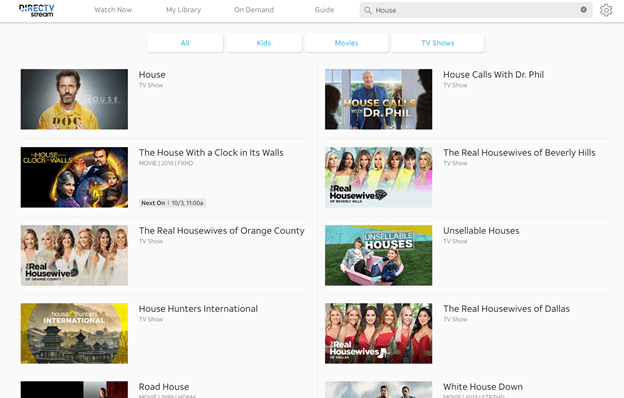Open Real Housewives of Dallas thumbnail
The image size is (624, 398).
(378, 333)
